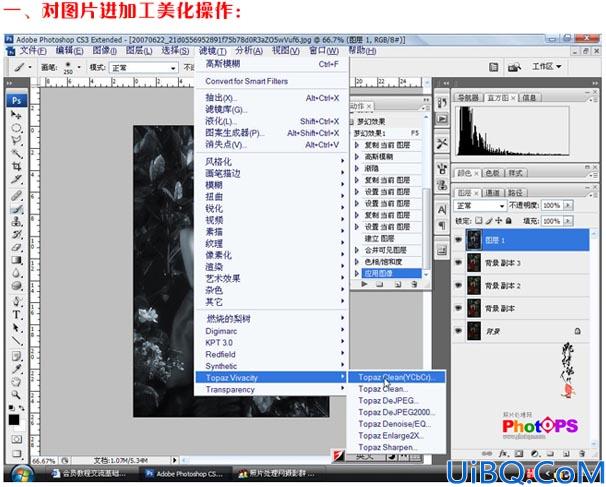Select the Move tool

coord(16,115)
